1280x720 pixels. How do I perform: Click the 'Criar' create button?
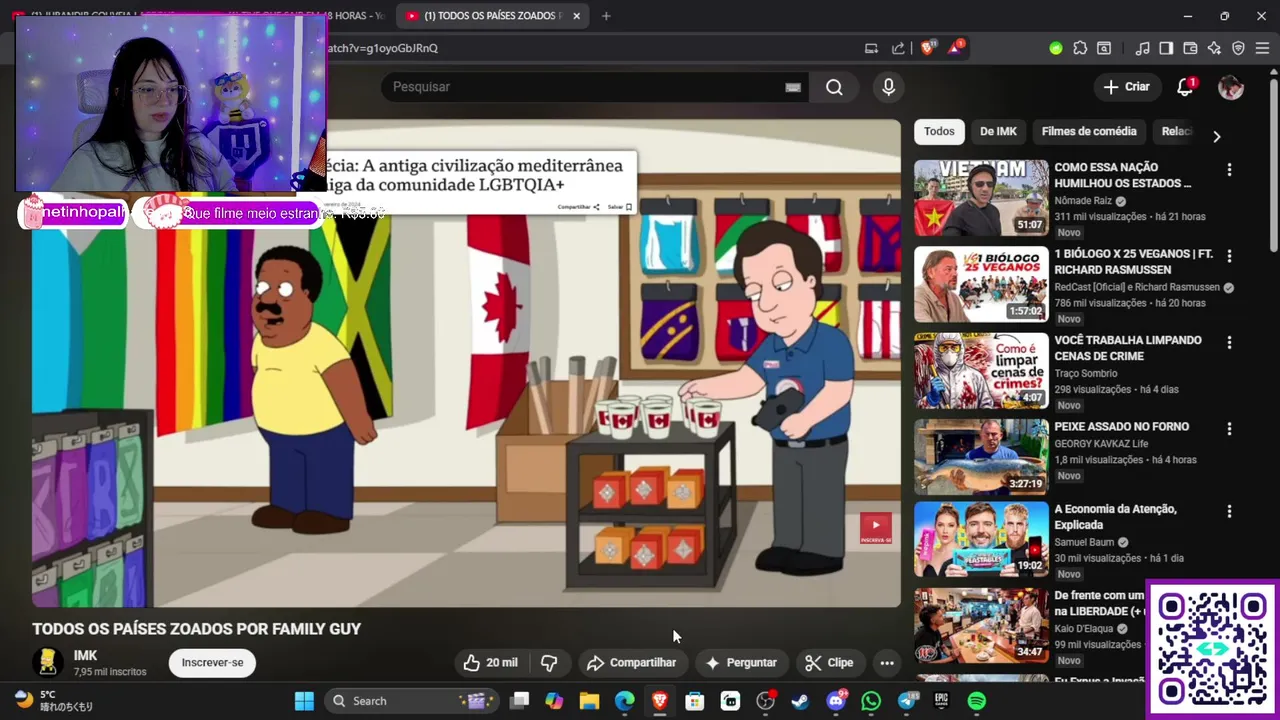click(1127, 87)
